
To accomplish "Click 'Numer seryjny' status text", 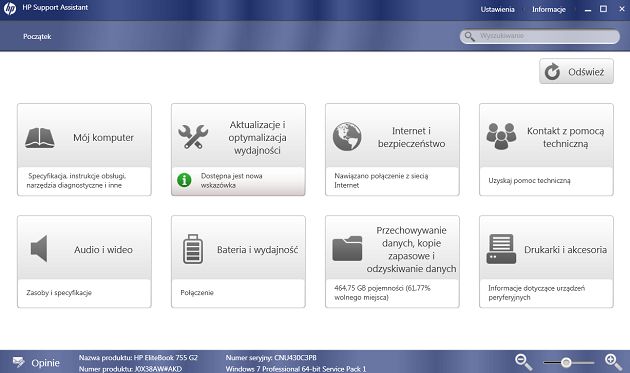I will [x=271, y=357].
